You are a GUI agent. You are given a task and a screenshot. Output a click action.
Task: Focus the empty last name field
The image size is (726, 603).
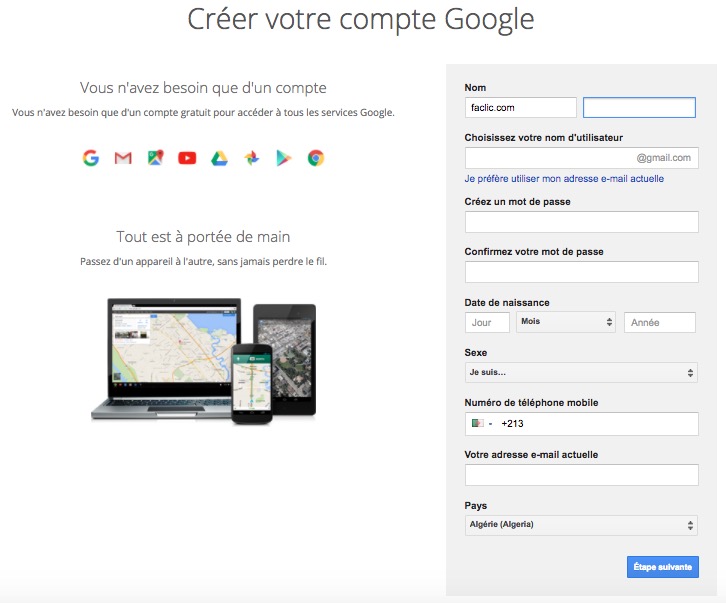pyautogui.click(x=639, y=107)
